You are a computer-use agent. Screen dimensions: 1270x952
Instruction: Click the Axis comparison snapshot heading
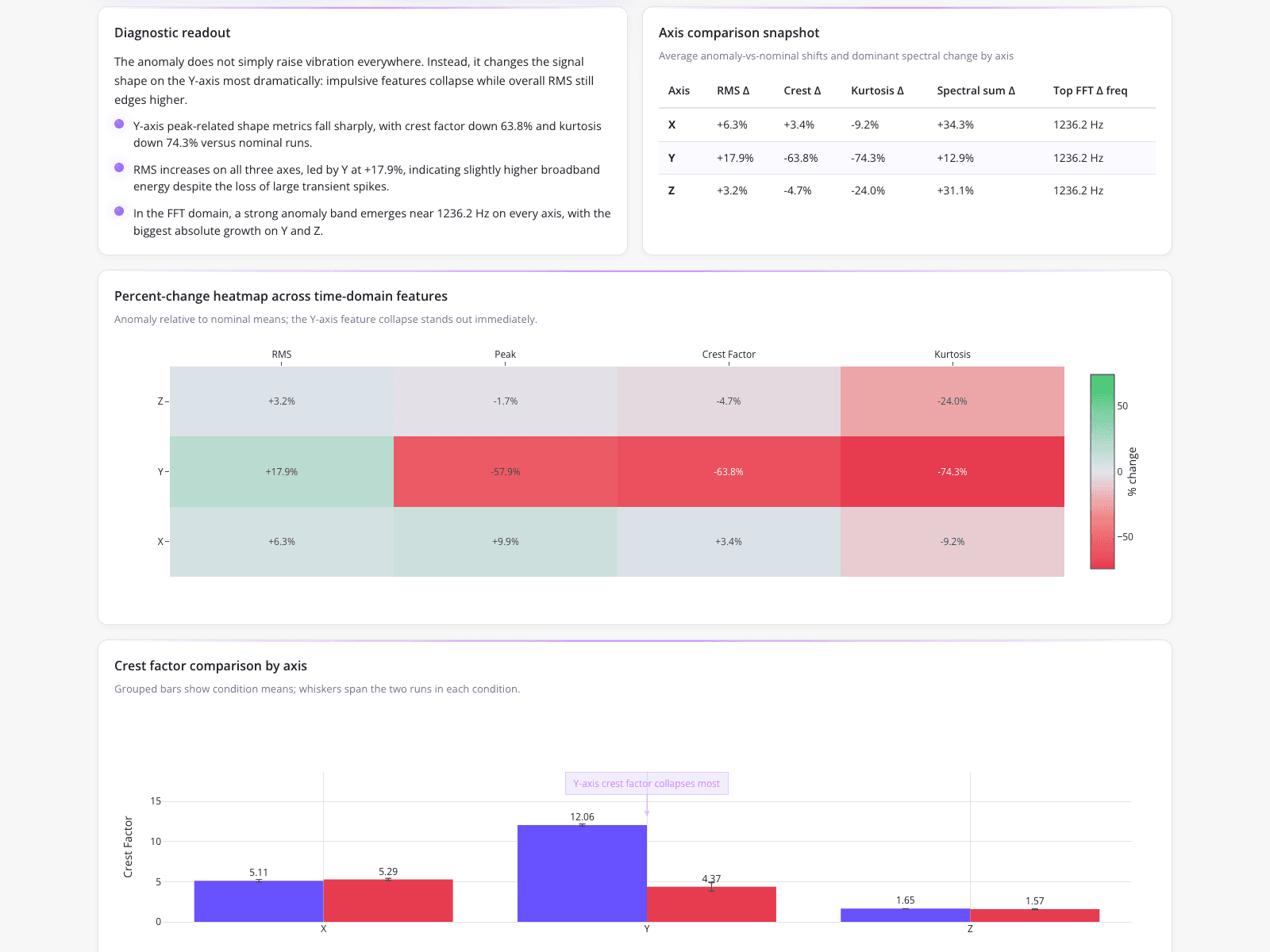[739, 33]
